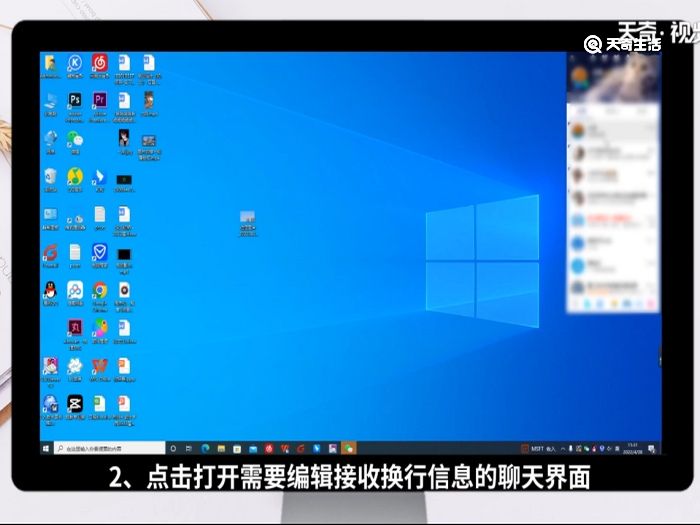Launch Microsoft Edge from the taskbar

coord(205,448)
